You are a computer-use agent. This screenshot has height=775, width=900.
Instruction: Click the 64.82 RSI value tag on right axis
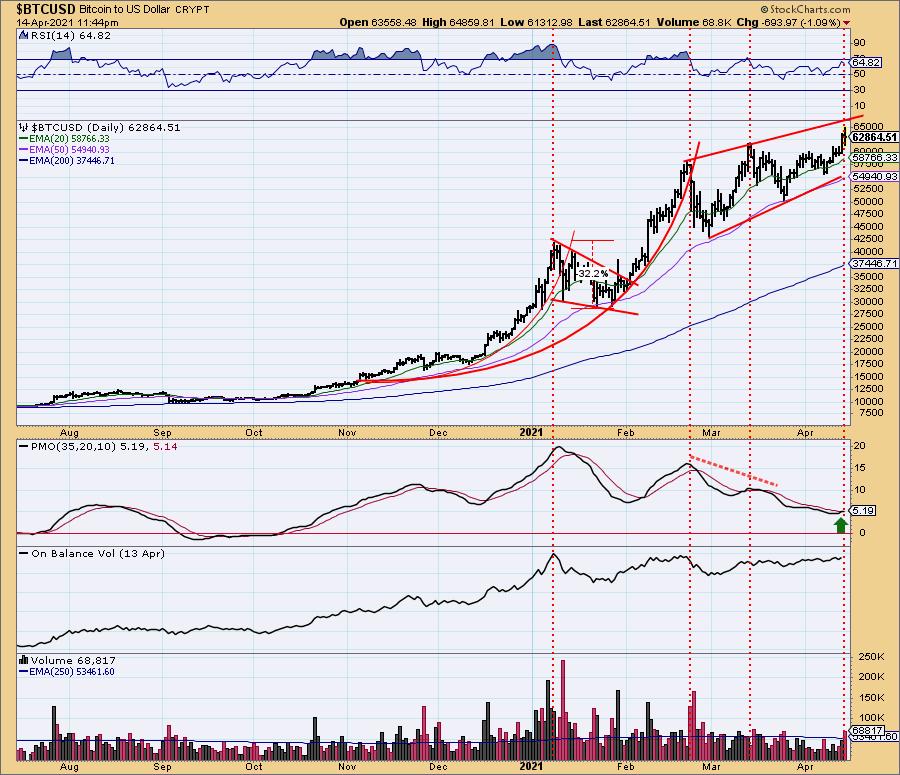[x=866, y=62]
